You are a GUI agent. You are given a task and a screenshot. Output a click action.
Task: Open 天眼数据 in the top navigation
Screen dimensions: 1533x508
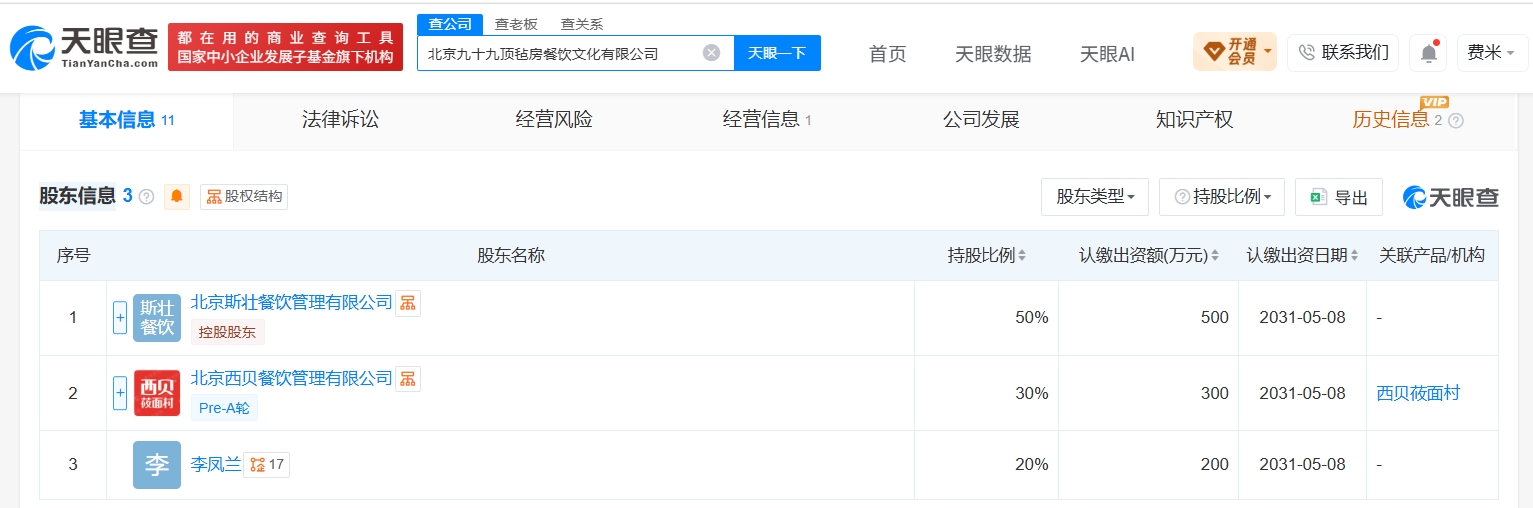[993, 54]
